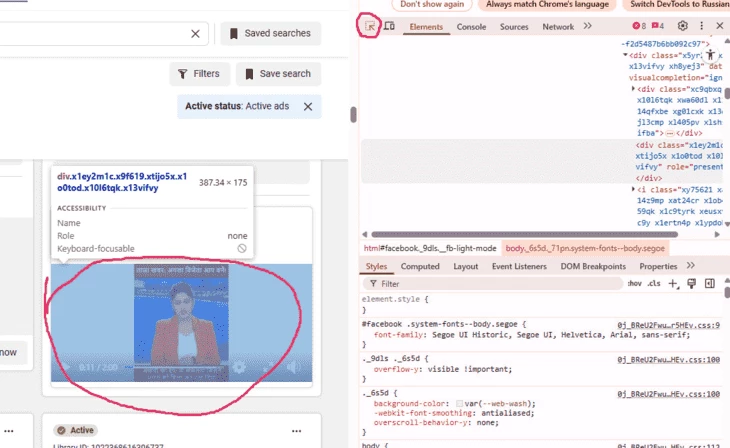Mute the ad video volume
Screen dimensions: 730x448
pyautogui.click(x=294, y=367)
